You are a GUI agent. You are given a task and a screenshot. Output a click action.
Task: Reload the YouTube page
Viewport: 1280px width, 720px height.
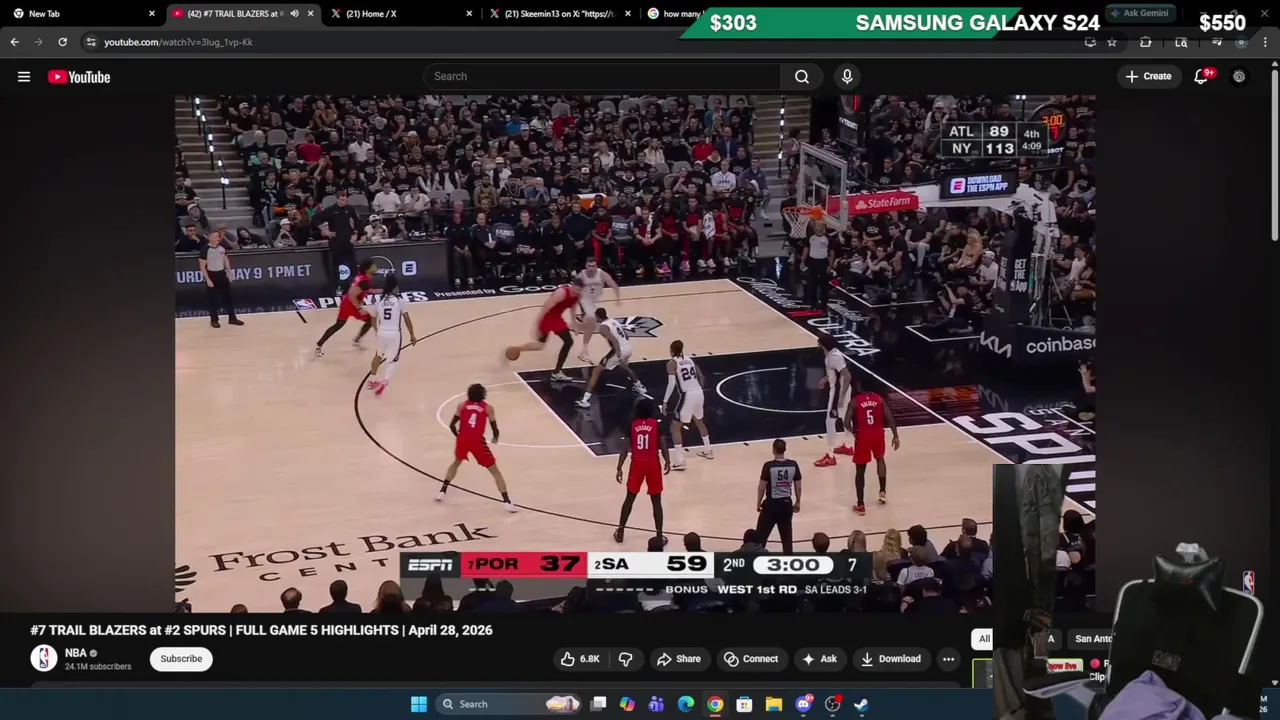point(62,42)
